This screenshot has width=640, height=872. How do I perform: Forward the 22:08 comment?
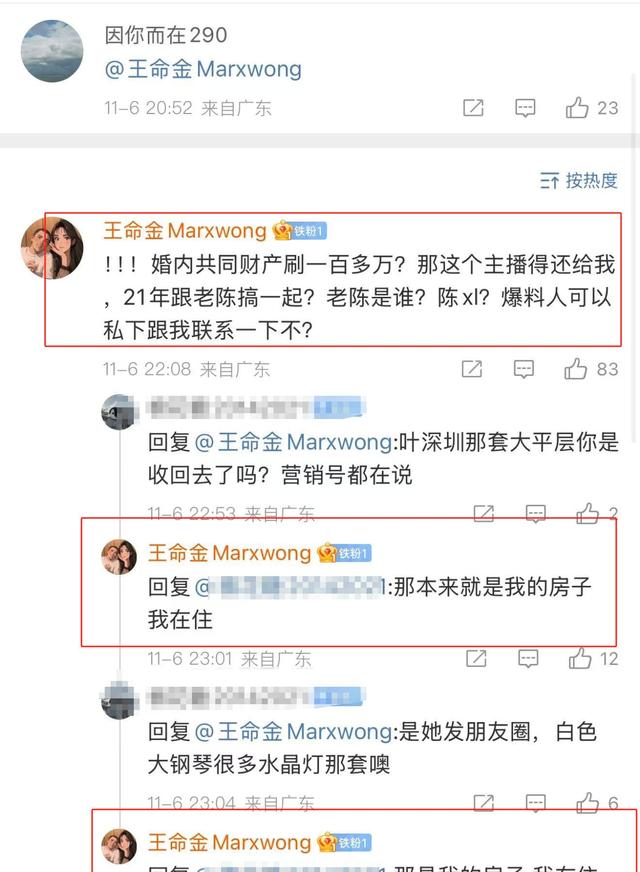point(472,369)
